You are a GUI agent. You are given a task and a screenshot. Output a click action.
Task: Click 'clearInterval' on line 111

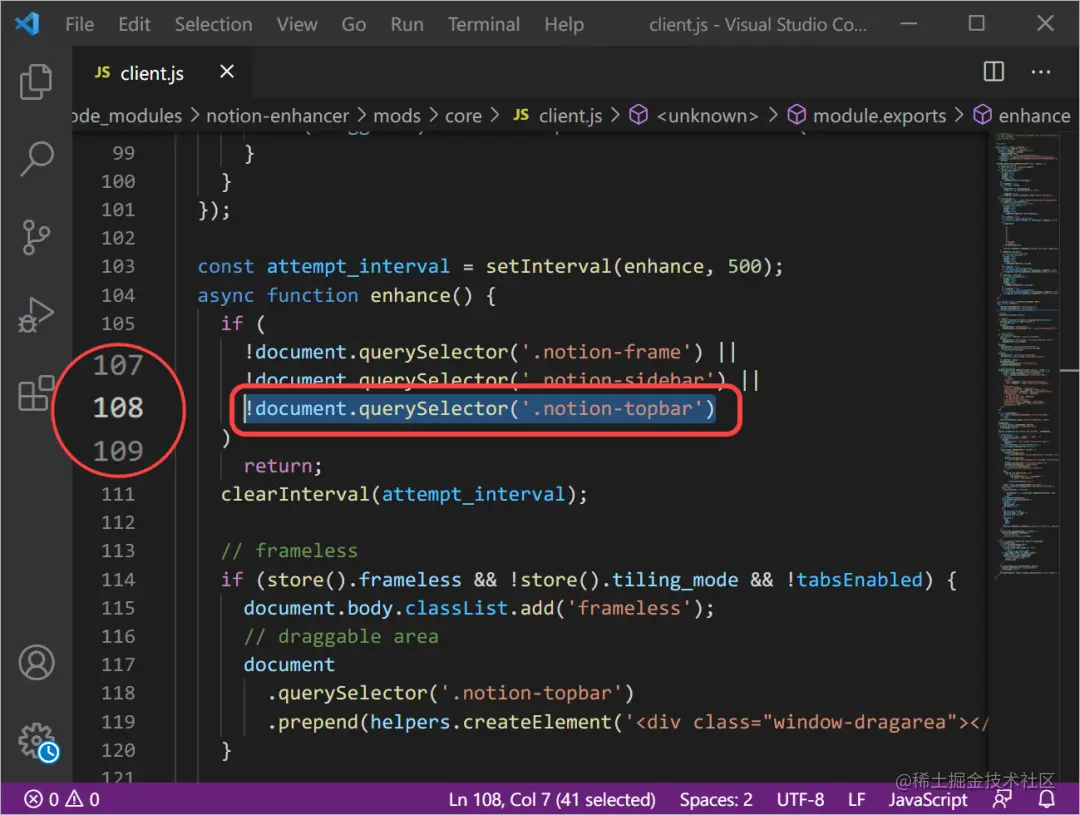[x=295, y=495]
